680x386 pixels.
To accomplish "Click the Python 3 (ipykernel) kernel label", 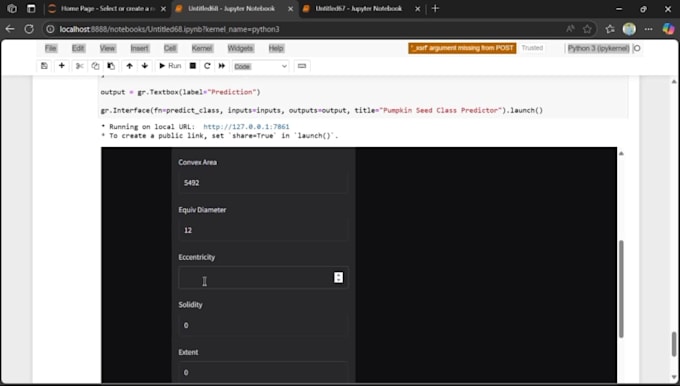I will tap(598, 48).
